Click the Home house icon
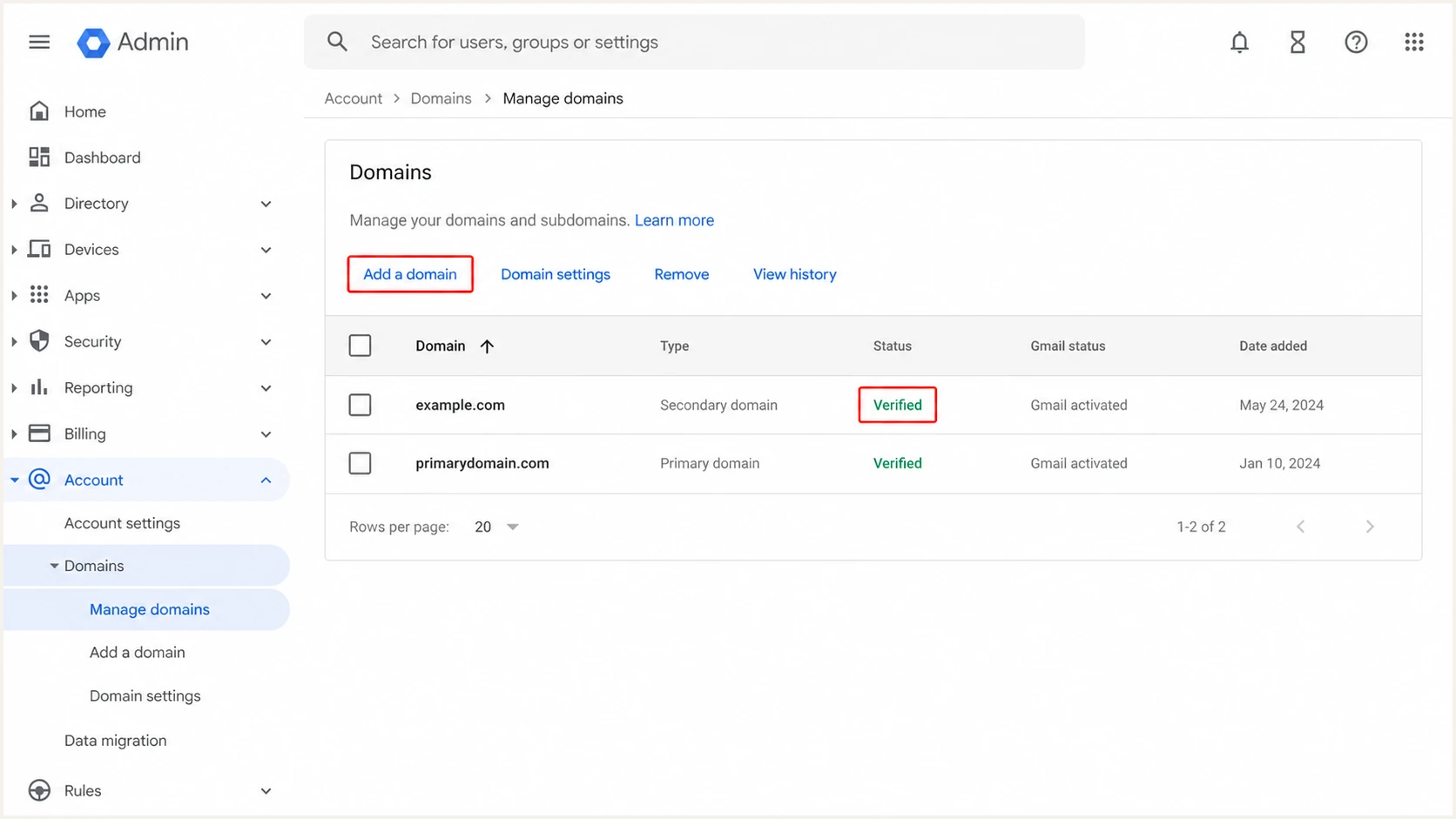 click(39, 111)
